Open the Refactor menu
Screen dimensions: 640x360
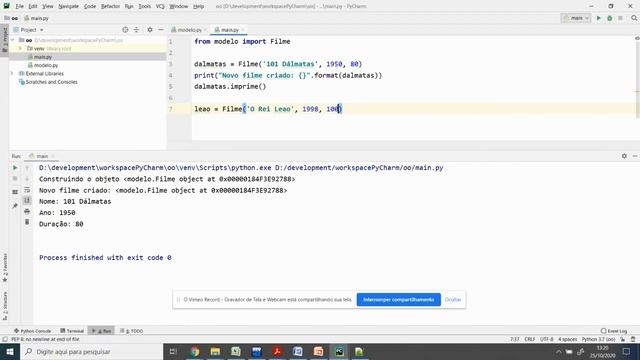pyautogui.click(x=110, y=6)
